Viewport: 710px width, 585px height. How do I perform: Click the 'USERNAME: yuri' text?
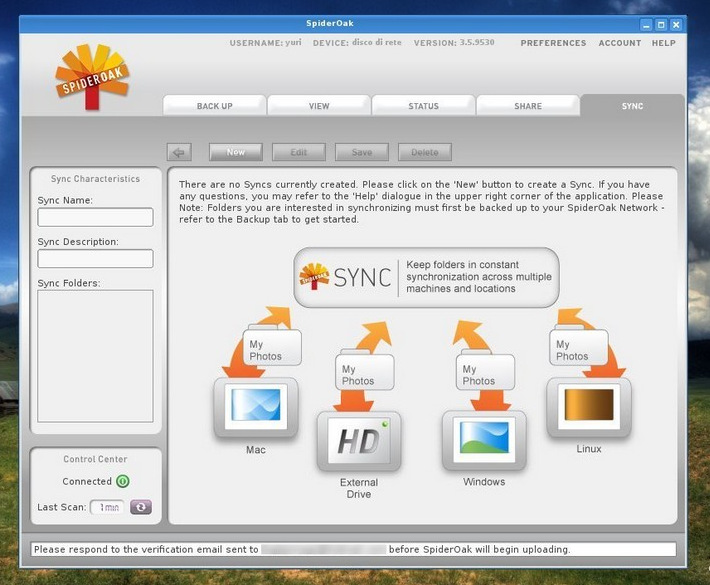(265, 43)
